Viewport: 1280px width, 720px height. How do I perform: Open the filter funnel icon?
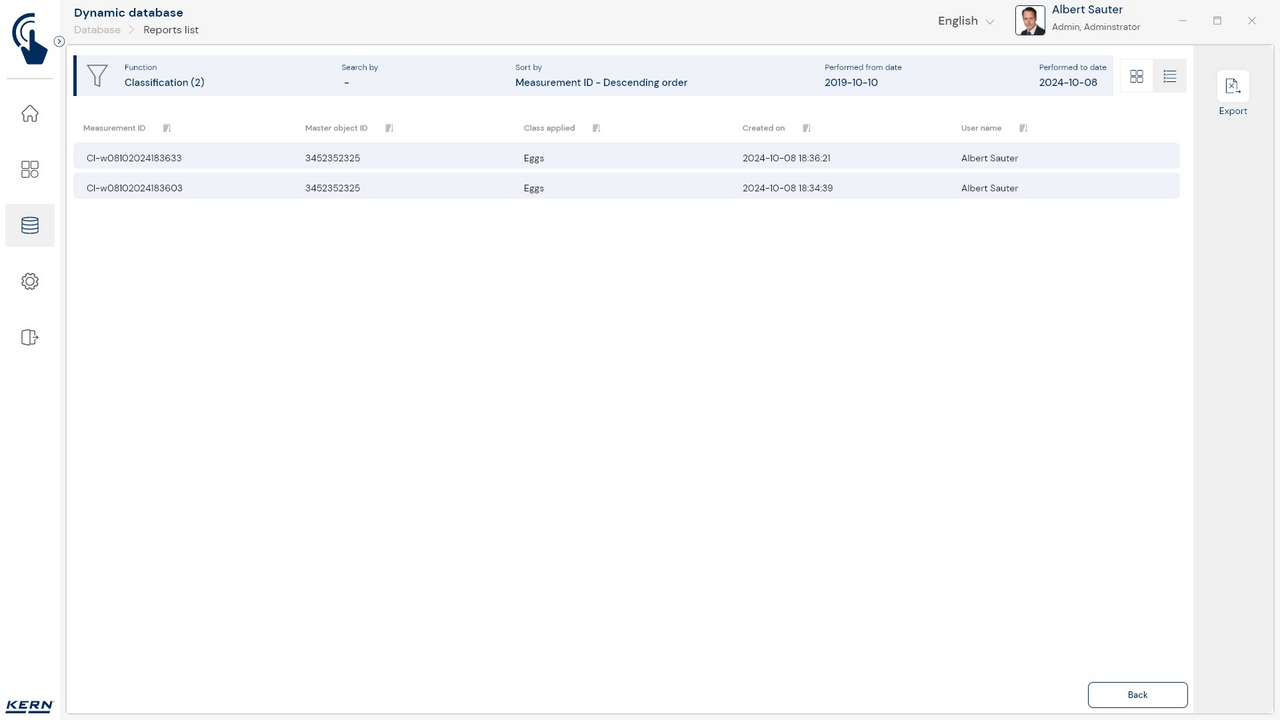(x=97, y=76)
